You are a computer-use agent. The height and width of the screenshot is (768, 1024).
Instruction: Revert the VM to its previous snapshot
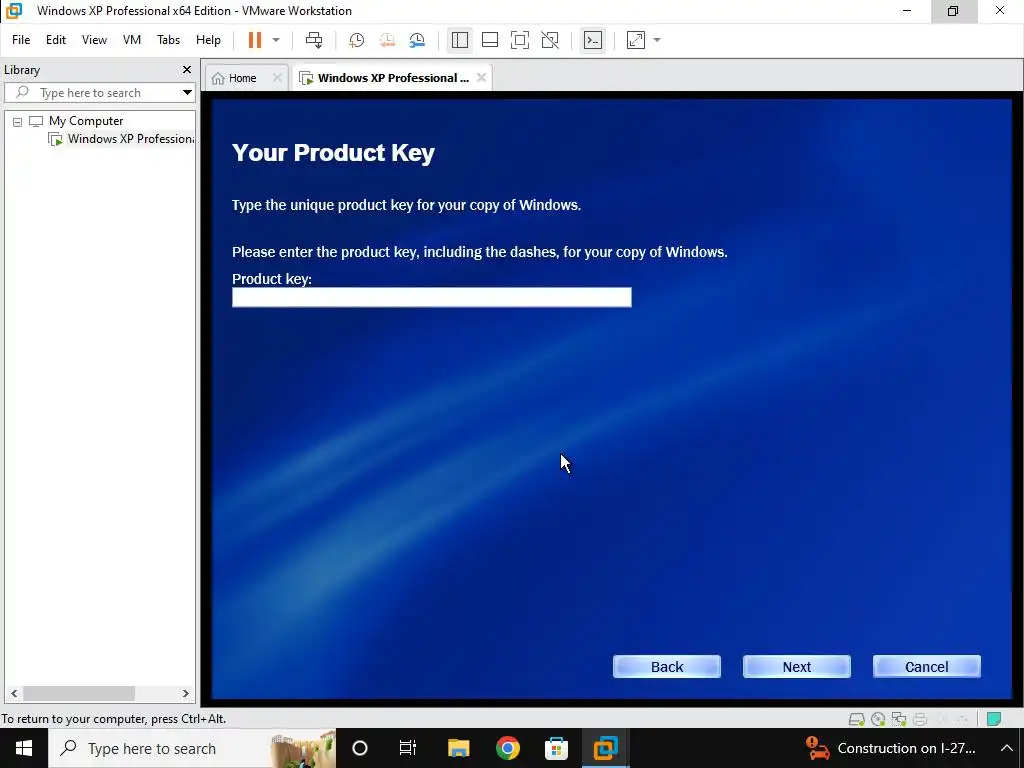click(387, 40)
